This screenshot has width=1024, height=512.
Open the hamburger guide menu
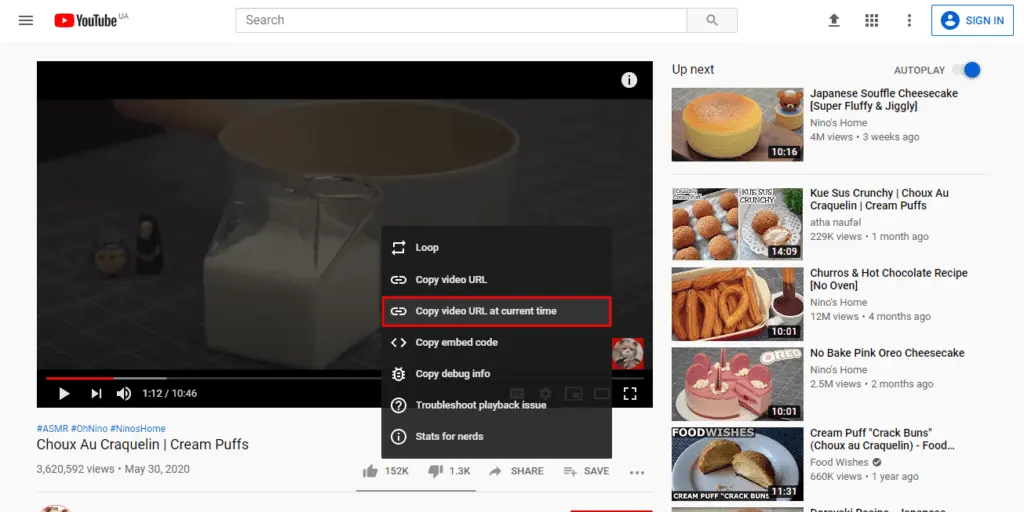pos(25,20)
